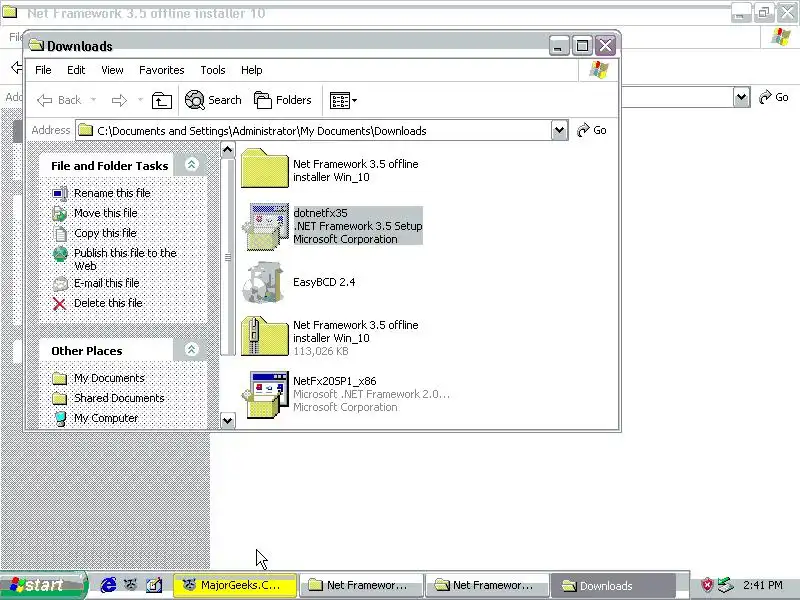The width and height of the screenshot is (800, 600).
Task: Go to My Computer in Other Places
Action: pos(106,418)
